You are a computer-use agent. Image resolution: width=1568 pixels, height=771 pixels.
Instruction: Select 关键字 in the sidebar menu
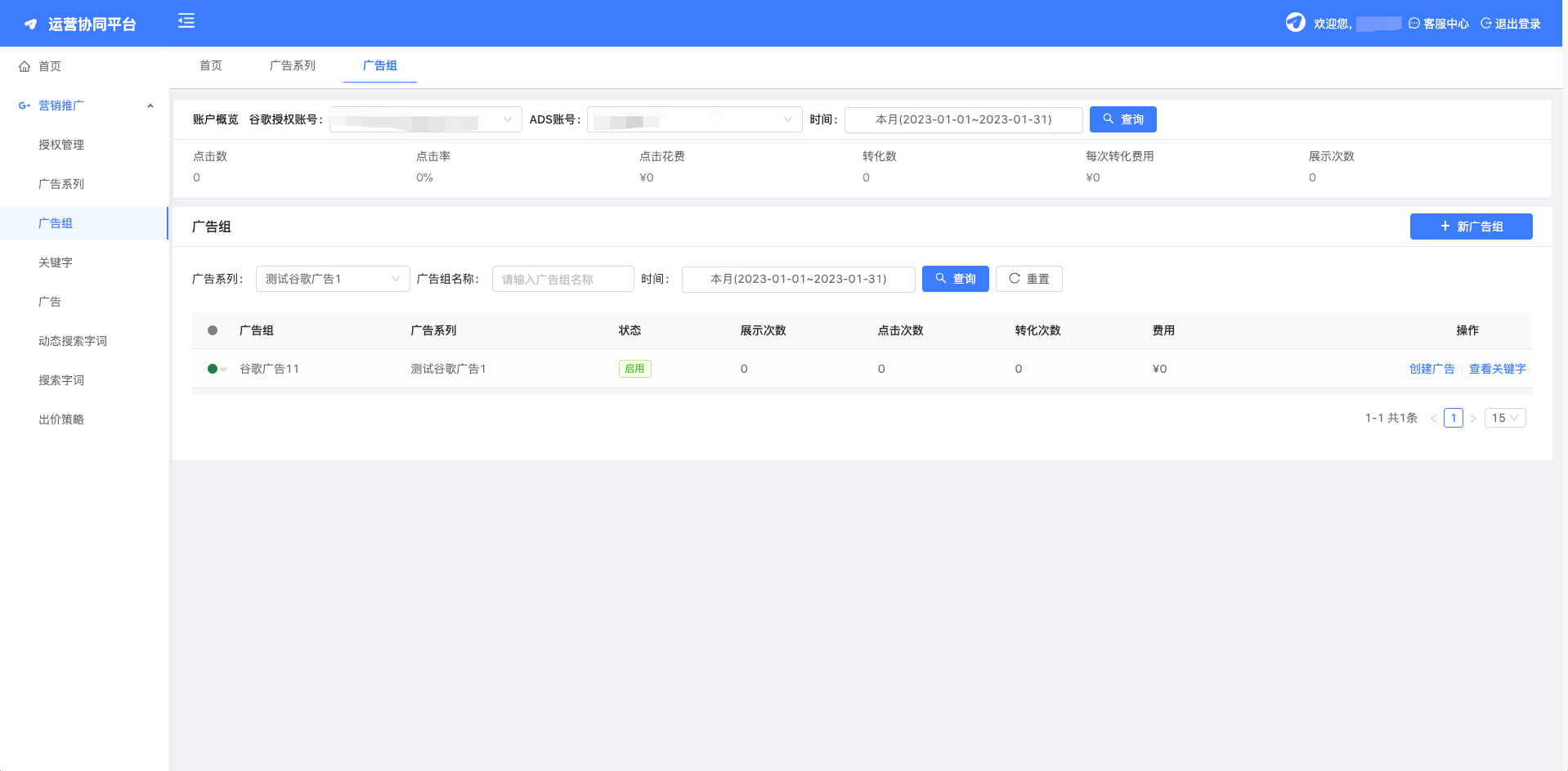tap(56, 262)
